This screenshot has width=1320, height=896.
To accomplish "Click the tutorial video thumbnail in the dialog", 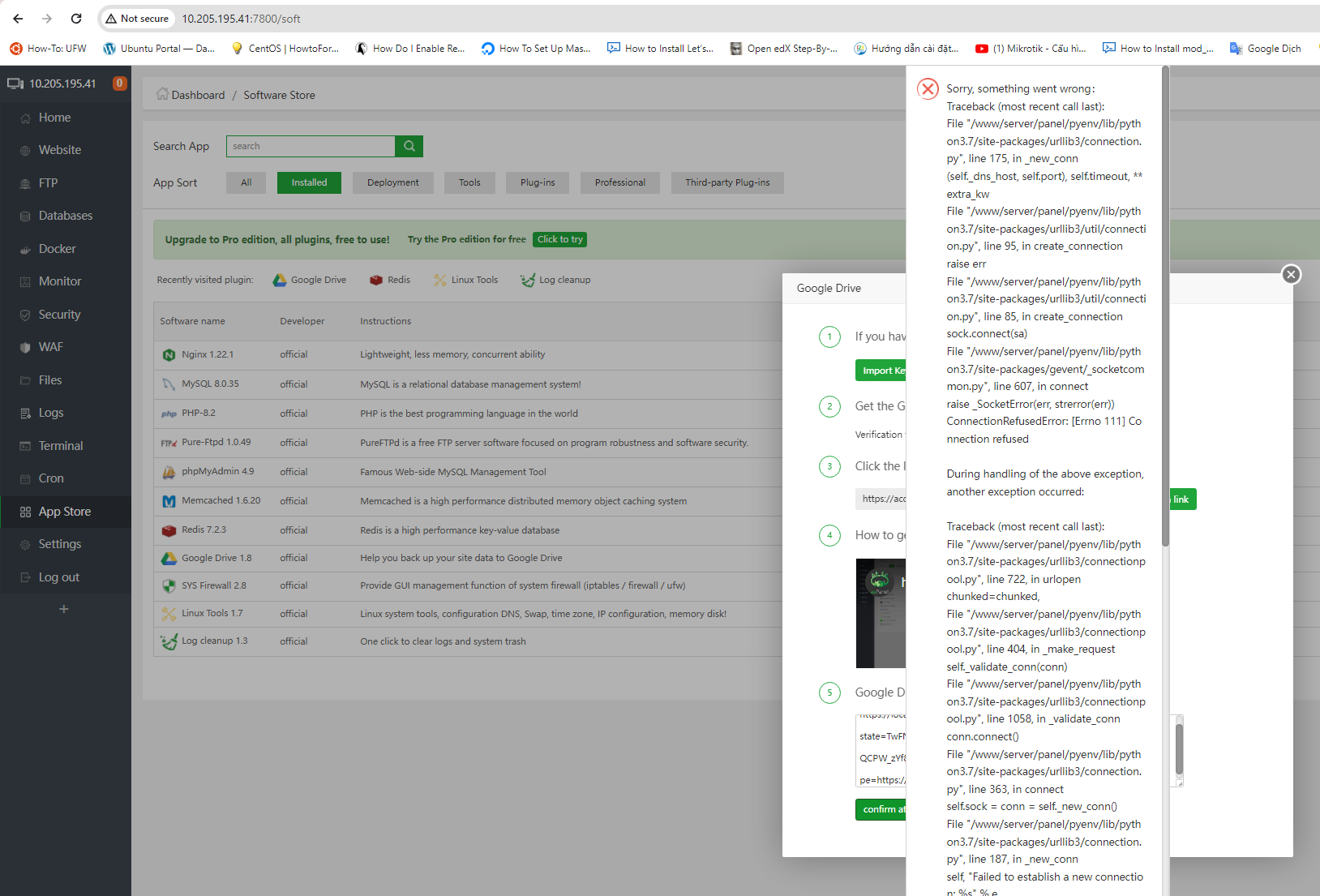I will tap(881, 613).
